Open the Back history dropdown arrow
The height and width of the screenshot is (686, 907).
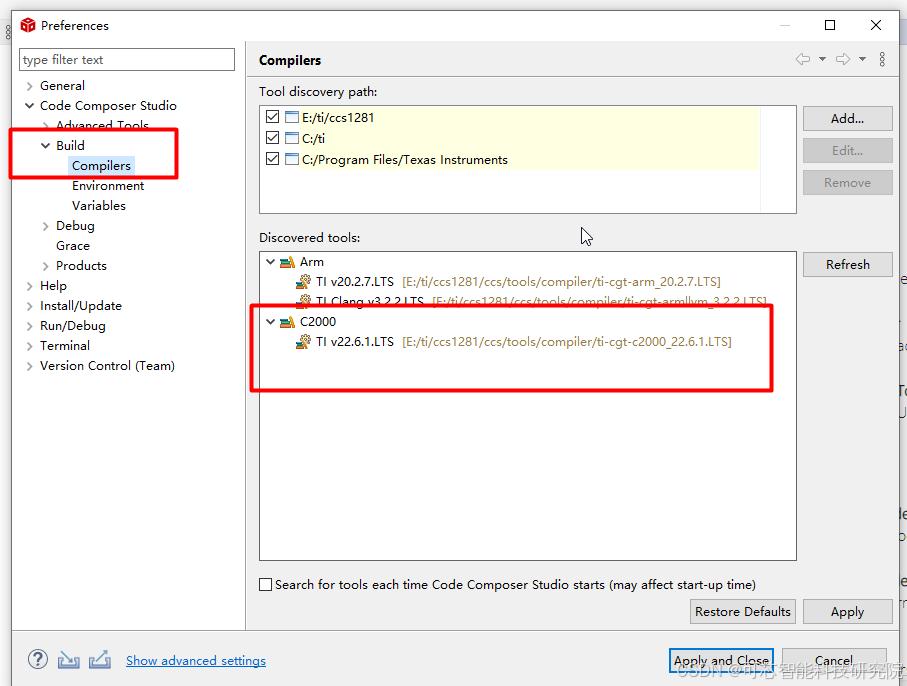tap(822, 59)
